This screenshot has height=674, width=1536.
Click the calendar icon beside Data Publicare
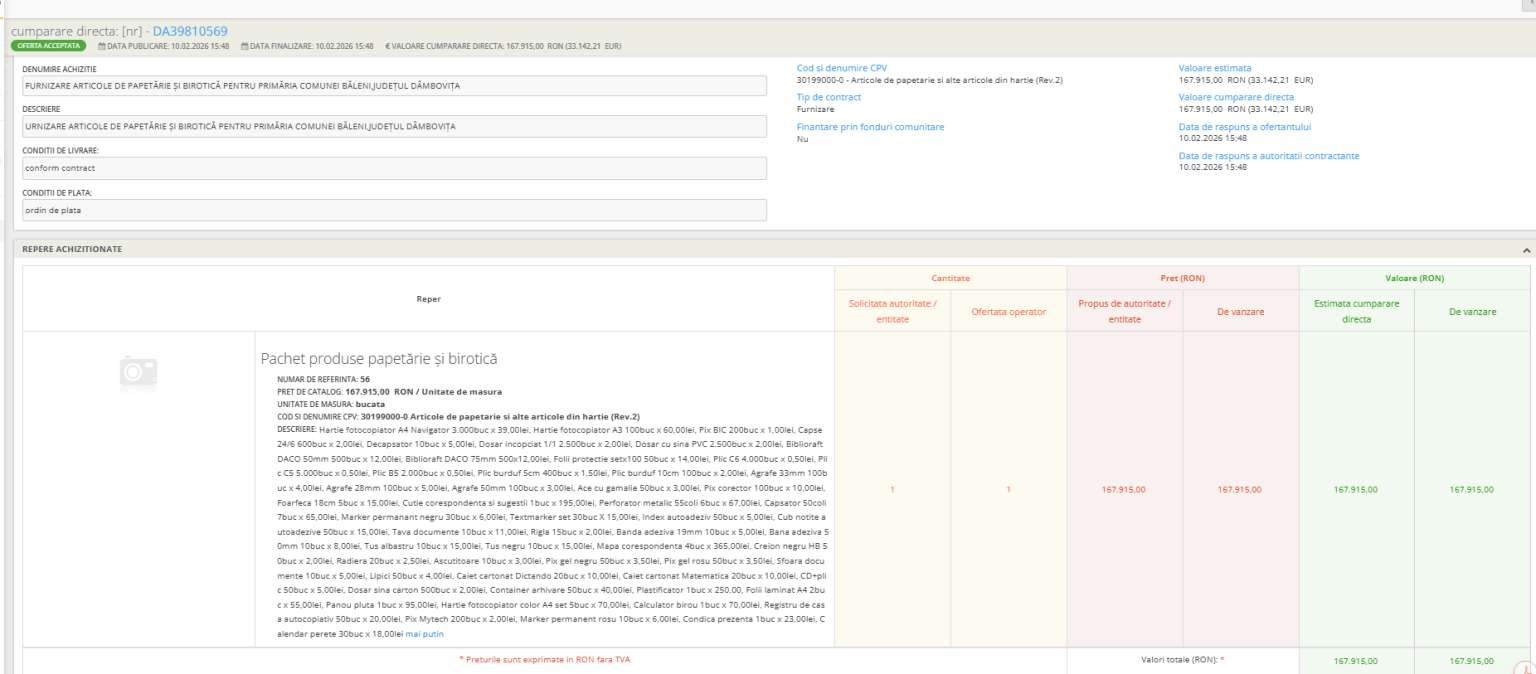tap(101, 46)
